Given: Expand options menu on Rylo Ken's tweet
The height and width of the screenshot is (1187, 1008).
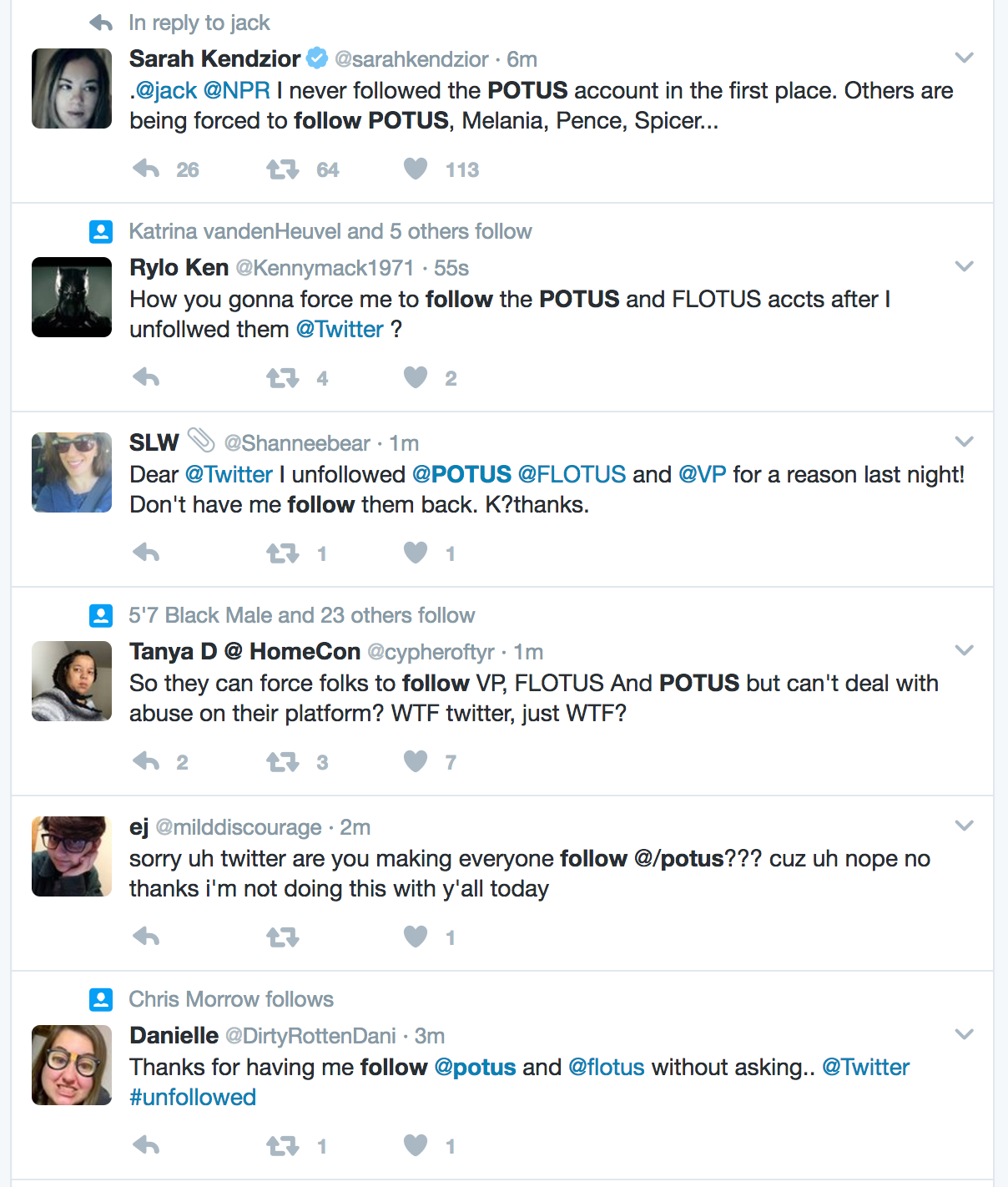Looking at the screenshot, I should point(964,266).
